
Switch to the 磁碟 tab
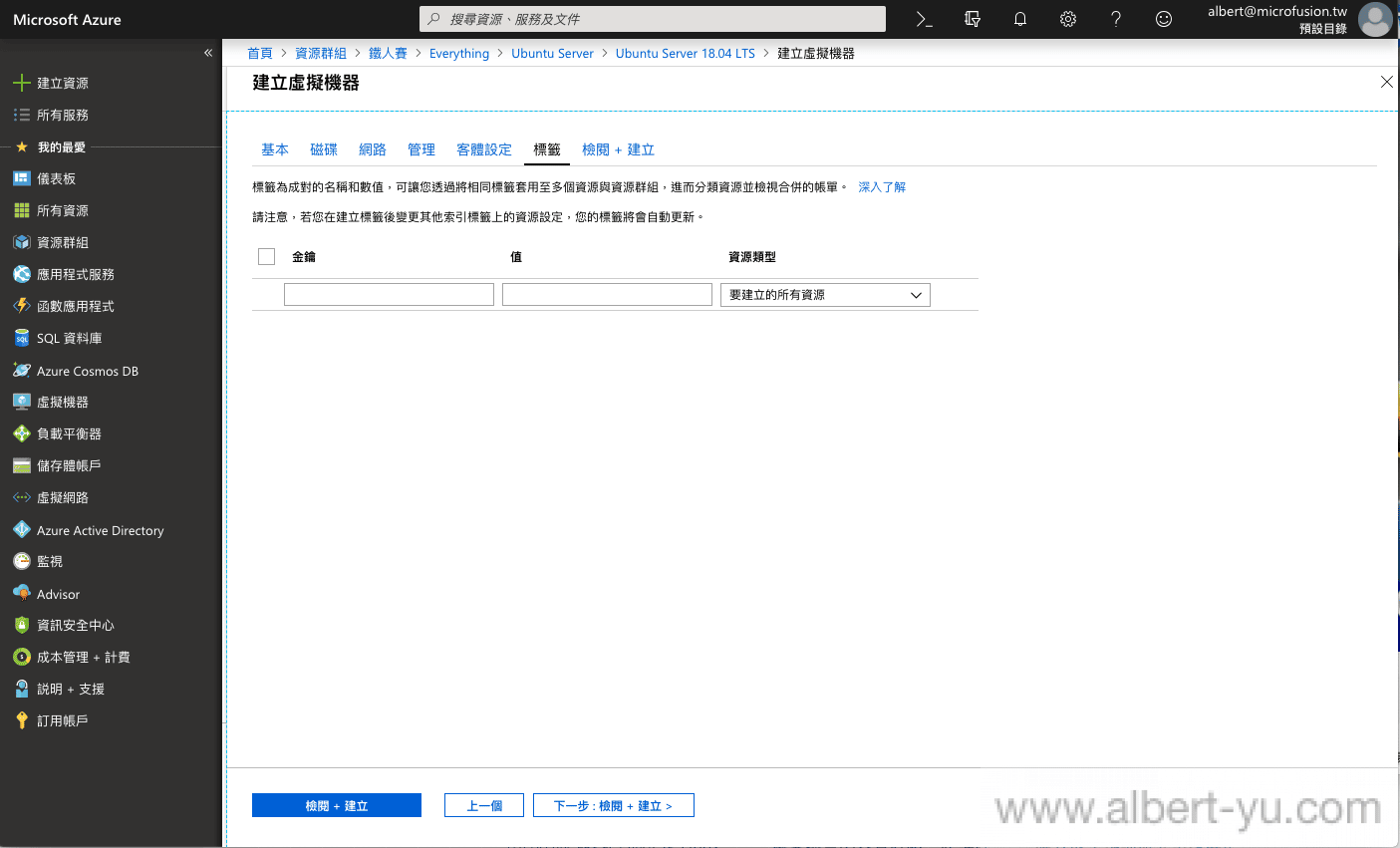[x=324, y=149]
